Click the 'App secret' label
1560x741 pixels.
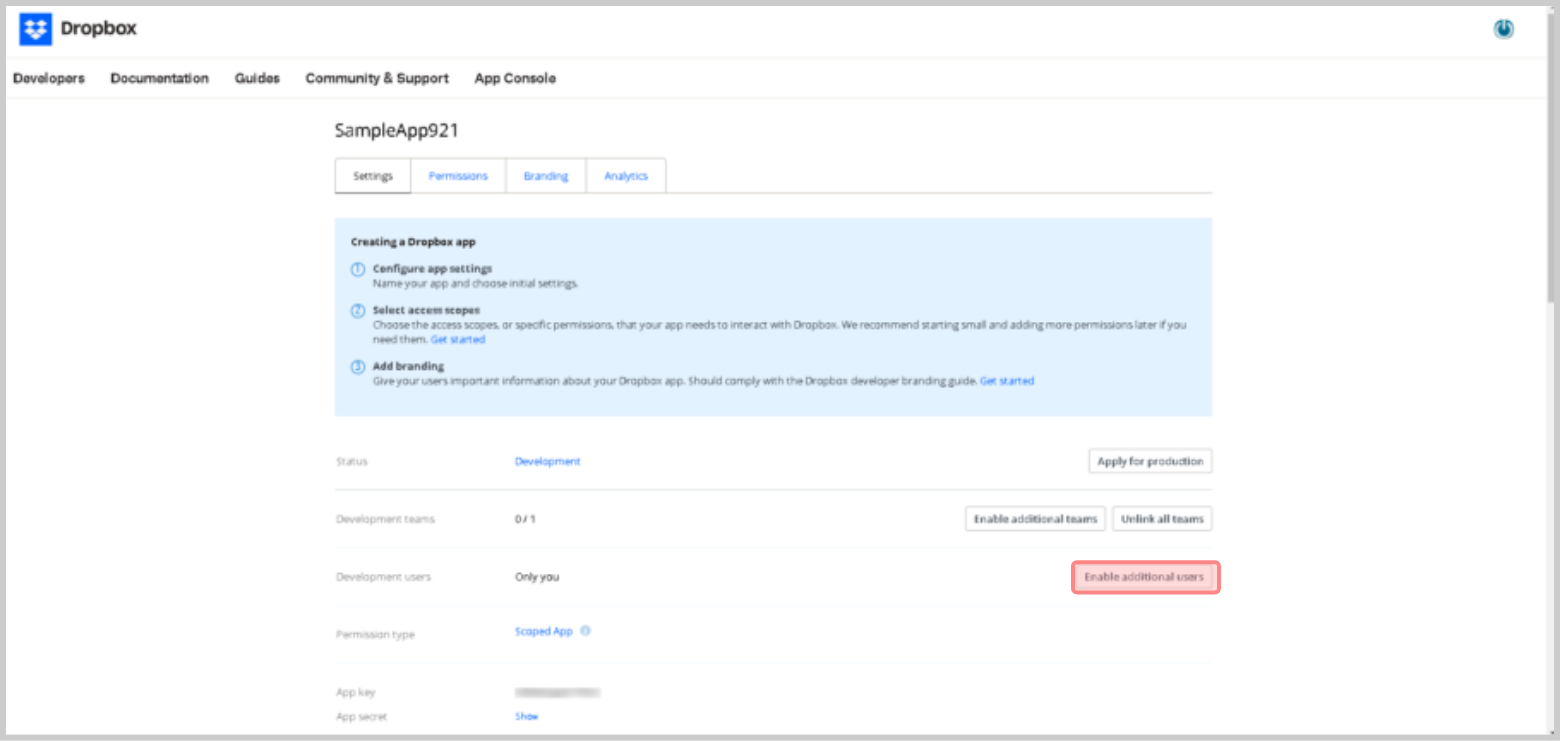pyautogui.click(x=361, y=717)
